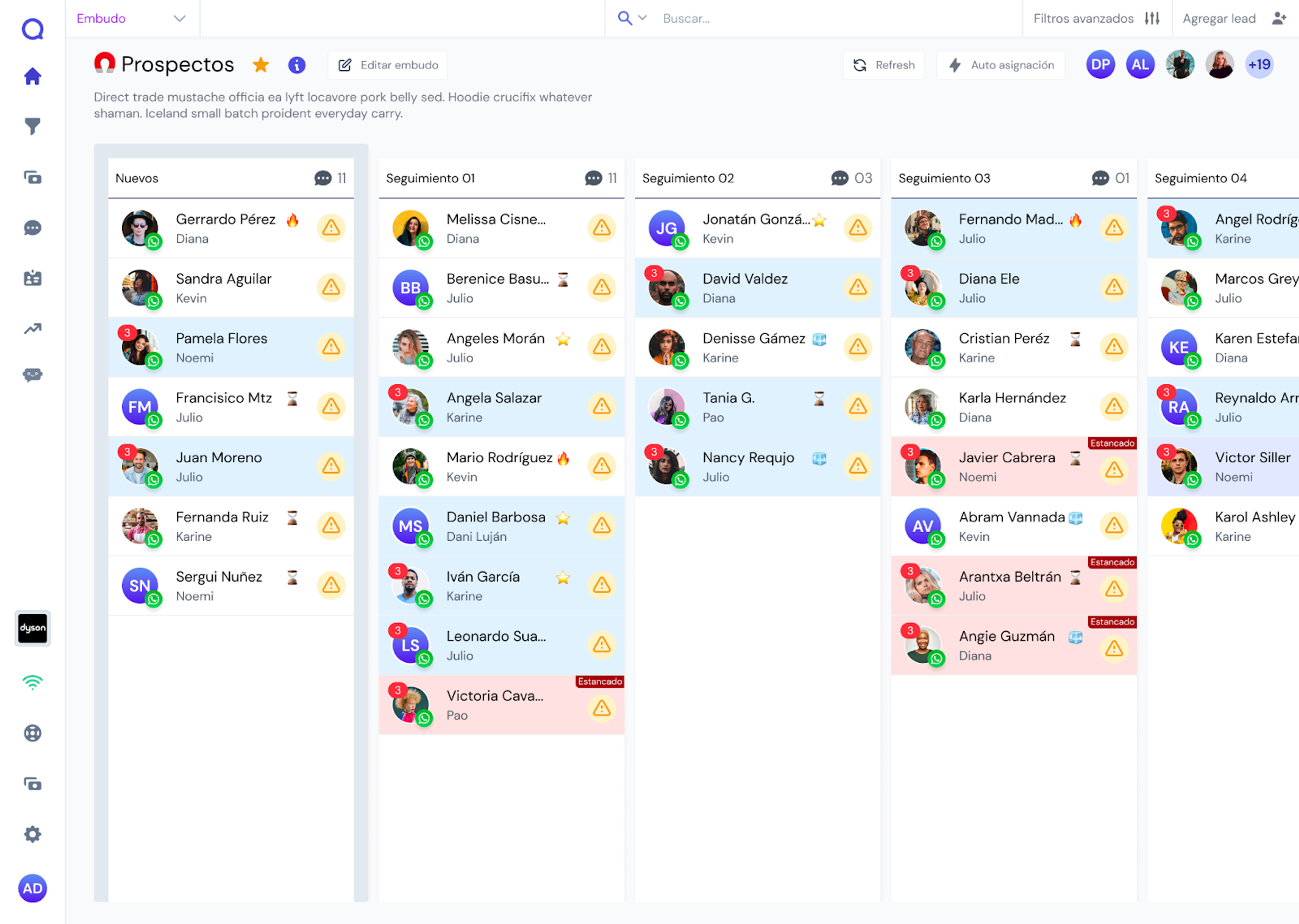The height and width of the screenshot is (924, 1299).
Task: Click the blue info icon beside Prospectos
Action: coord(297,65)
